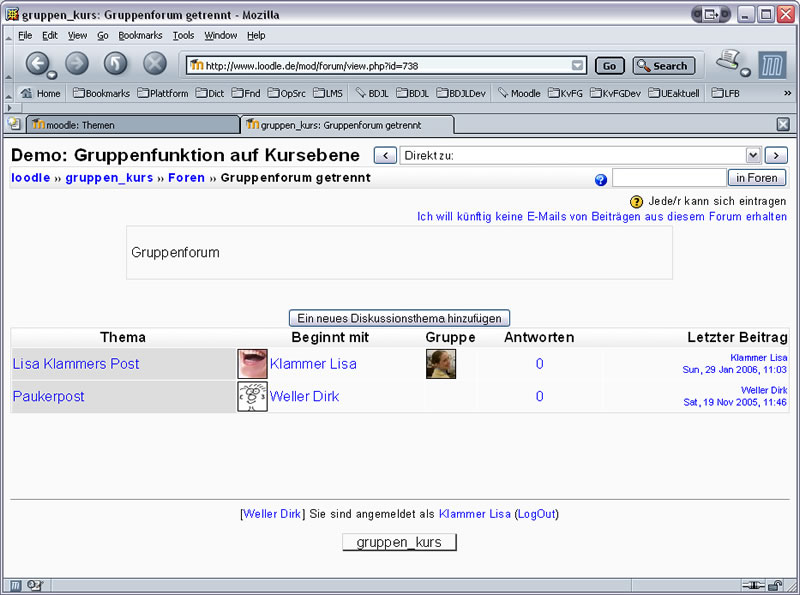This screenshot has width=800, height=595.
Task: Open Klammer Lisa's profile picture
Action: click(252, 364)
